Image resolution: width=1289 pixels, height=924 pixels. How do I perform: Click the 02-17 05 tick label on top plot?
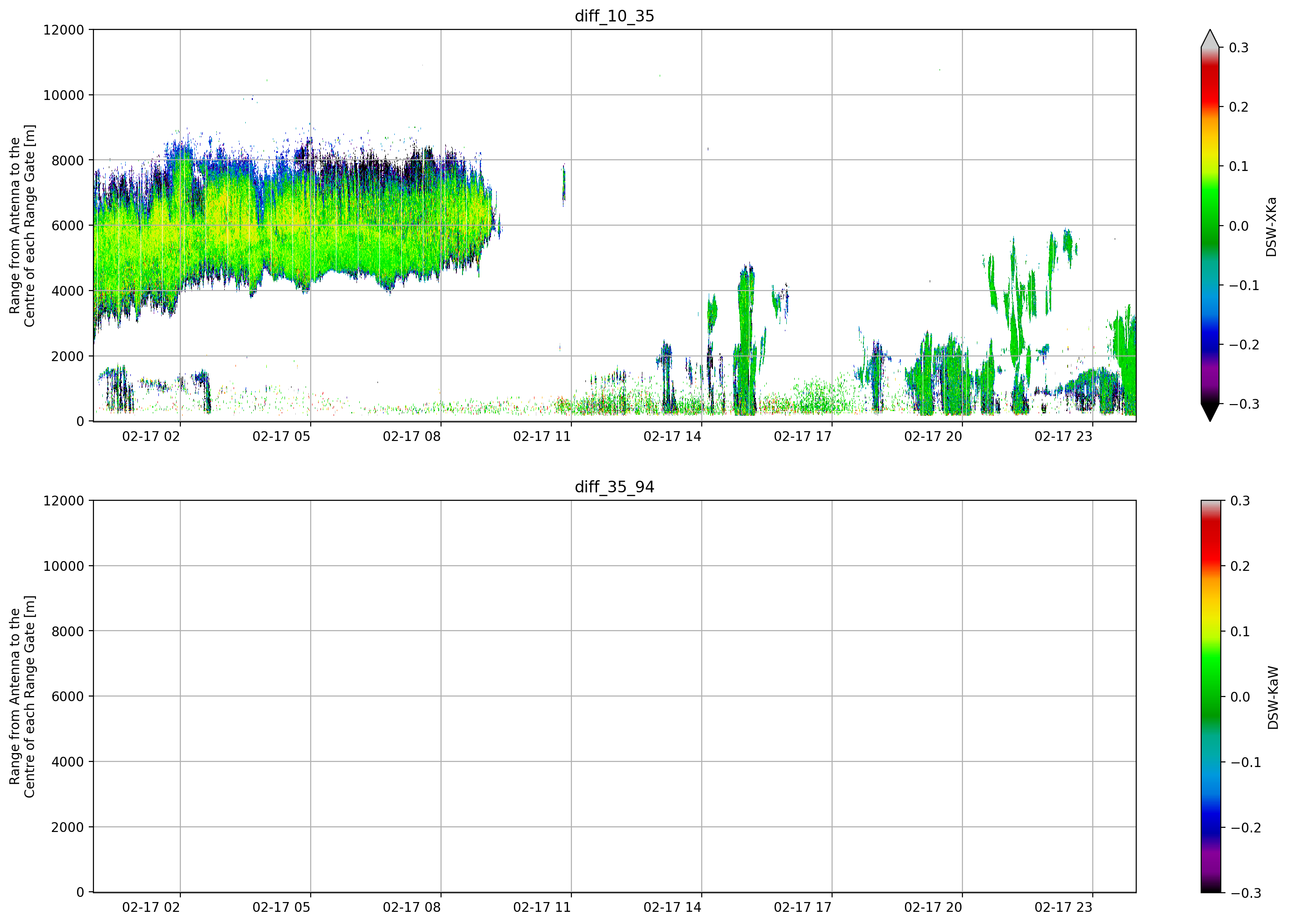click(x=281, y=436)
